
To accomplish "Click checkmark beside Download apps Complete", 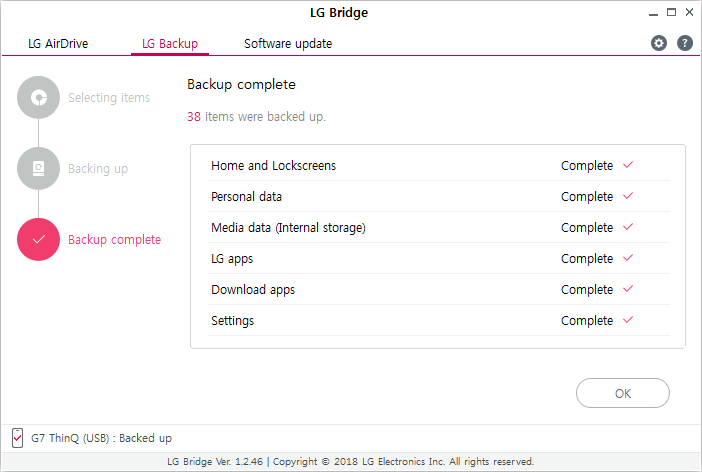I will 628,288.
